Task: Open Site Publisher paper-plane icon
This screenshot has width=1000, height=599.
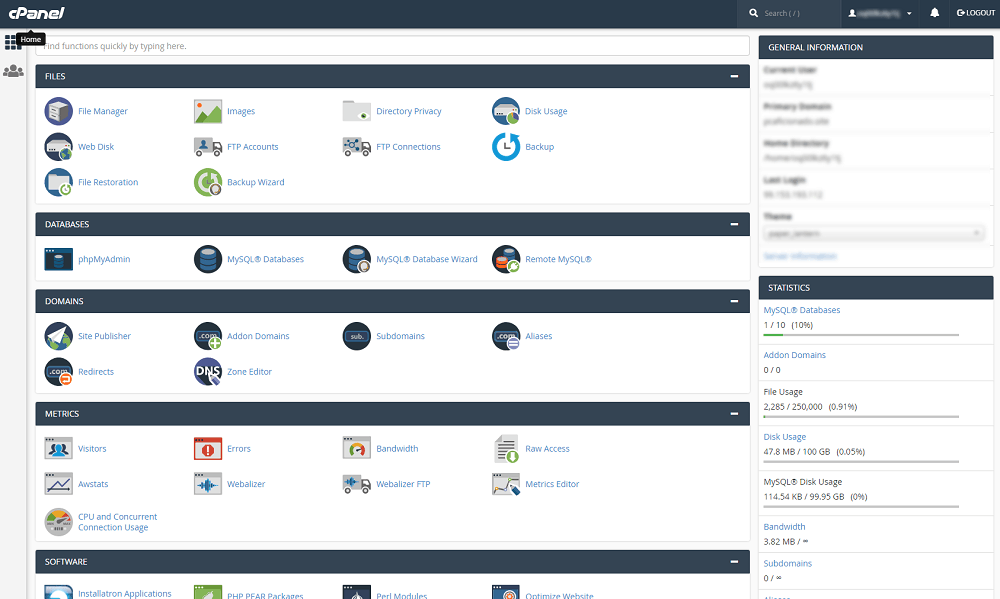Action: click(x=58, y=336)
